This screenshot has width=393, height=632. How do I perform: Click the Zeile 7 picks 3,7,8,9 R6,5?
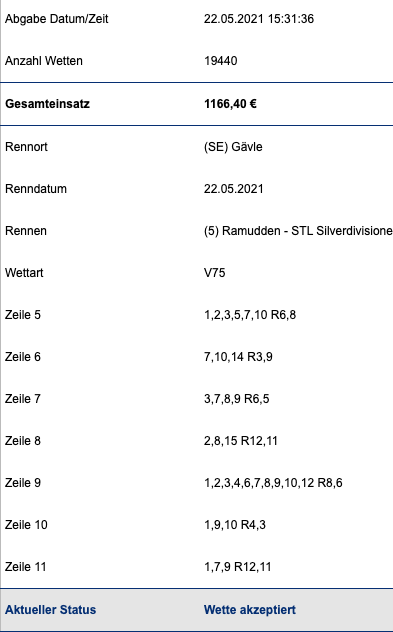[x=237, y=399]
